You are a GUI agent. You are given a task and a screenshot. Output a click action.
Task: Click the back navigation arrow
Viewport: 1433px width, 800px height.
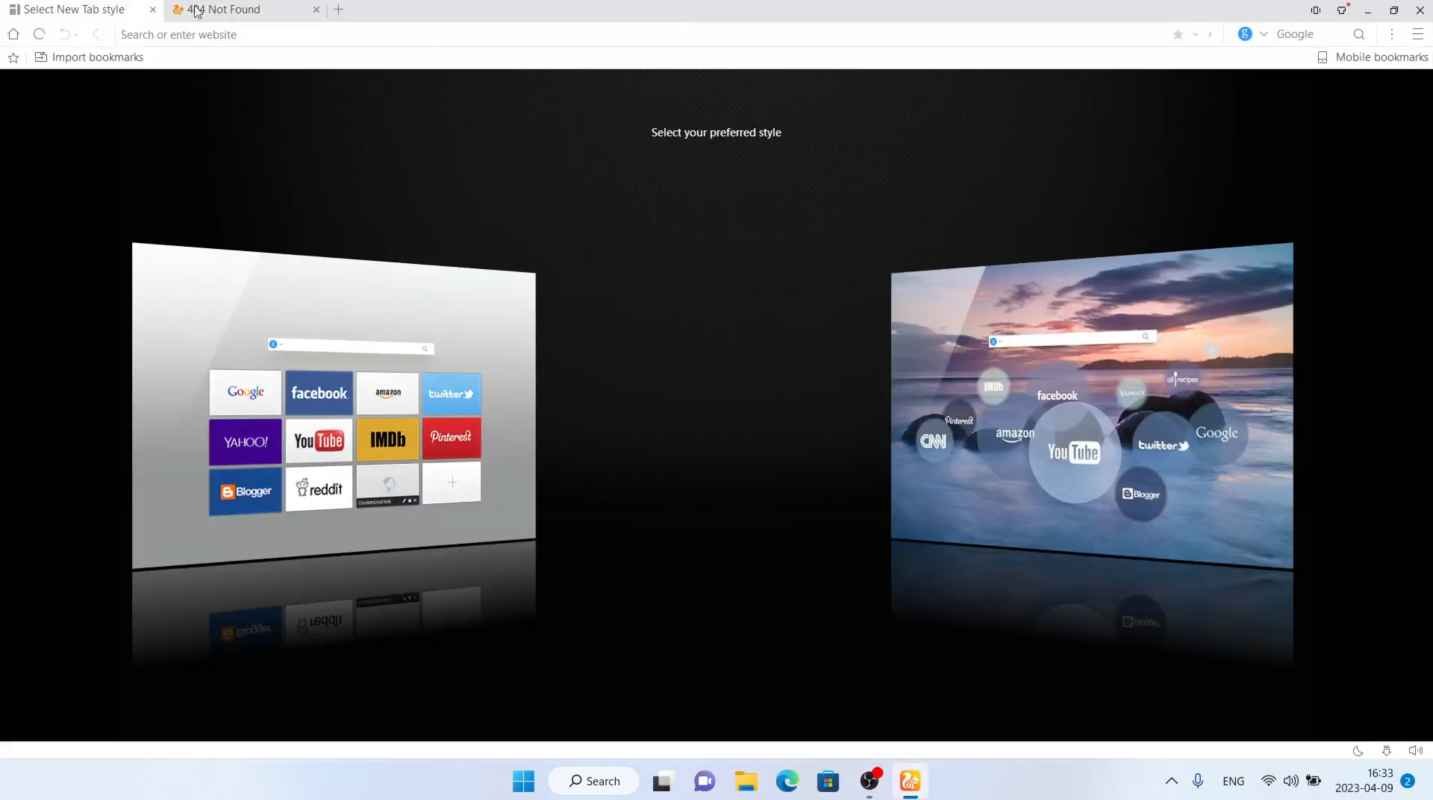pos(96,34)
